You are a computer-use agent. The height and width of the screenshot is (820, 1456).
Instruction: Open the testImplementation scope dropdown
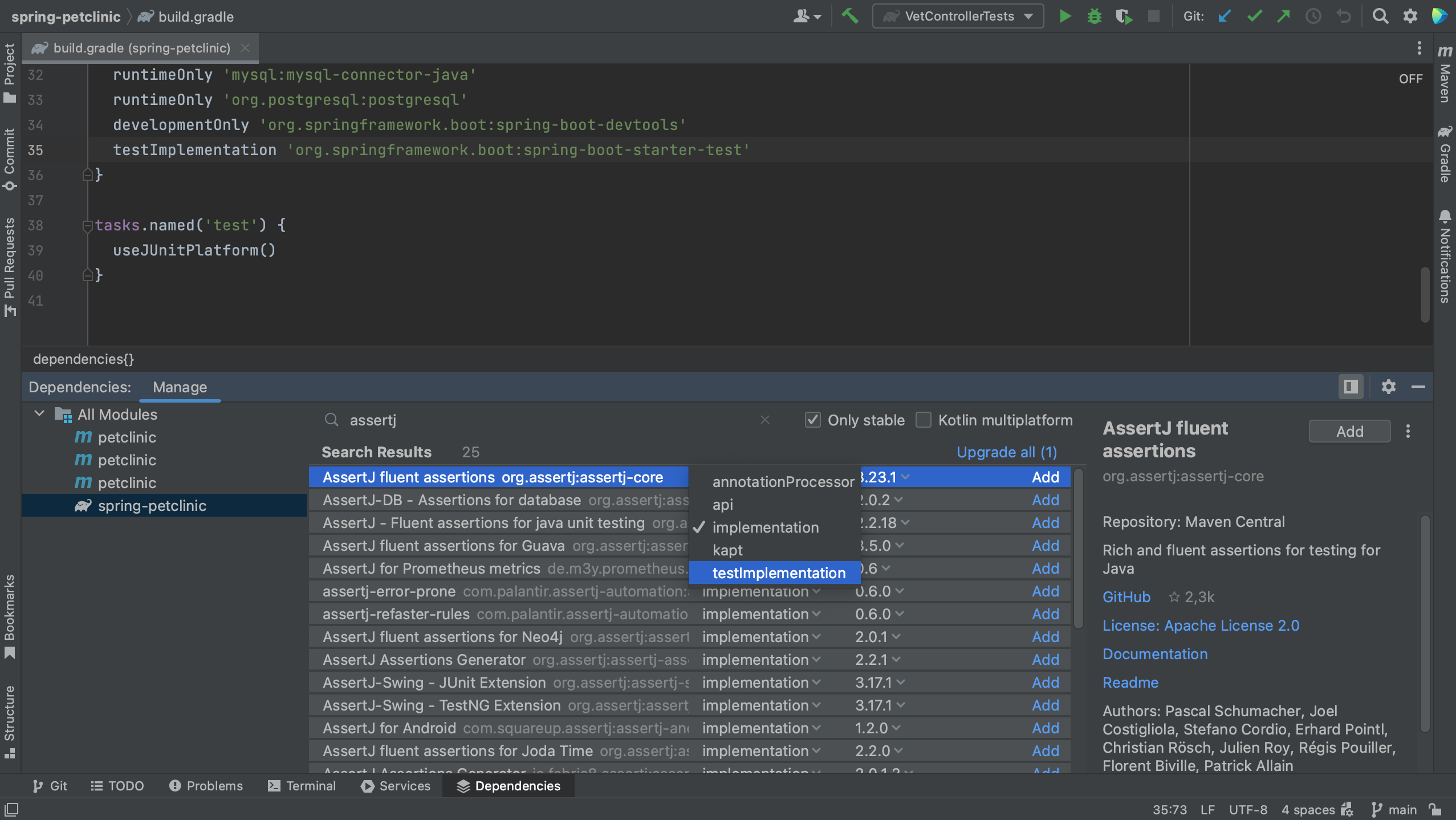[x=778, y=572]
